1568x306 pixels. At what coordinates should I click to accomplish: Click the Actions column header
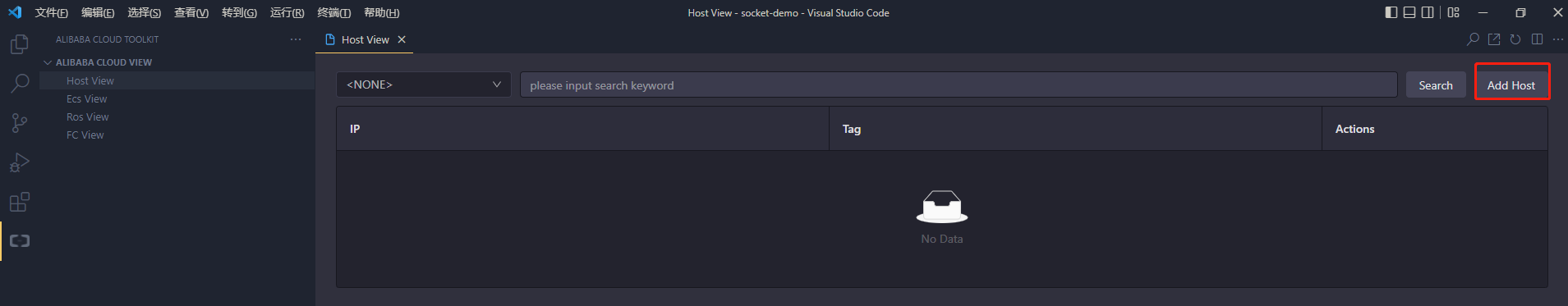(1435, 129)
